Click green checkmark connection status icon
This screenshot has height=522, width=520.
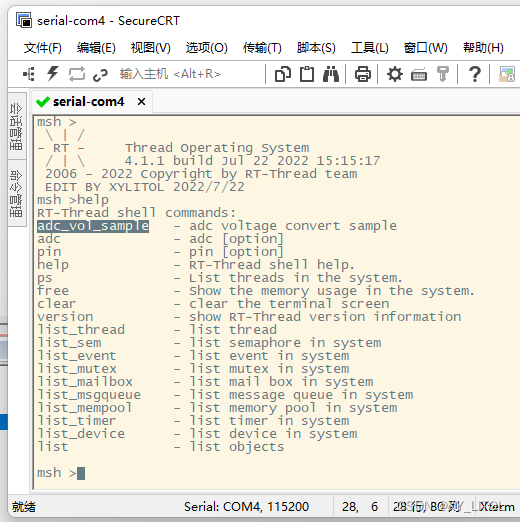pyautogui.click(x=43, y=101)
